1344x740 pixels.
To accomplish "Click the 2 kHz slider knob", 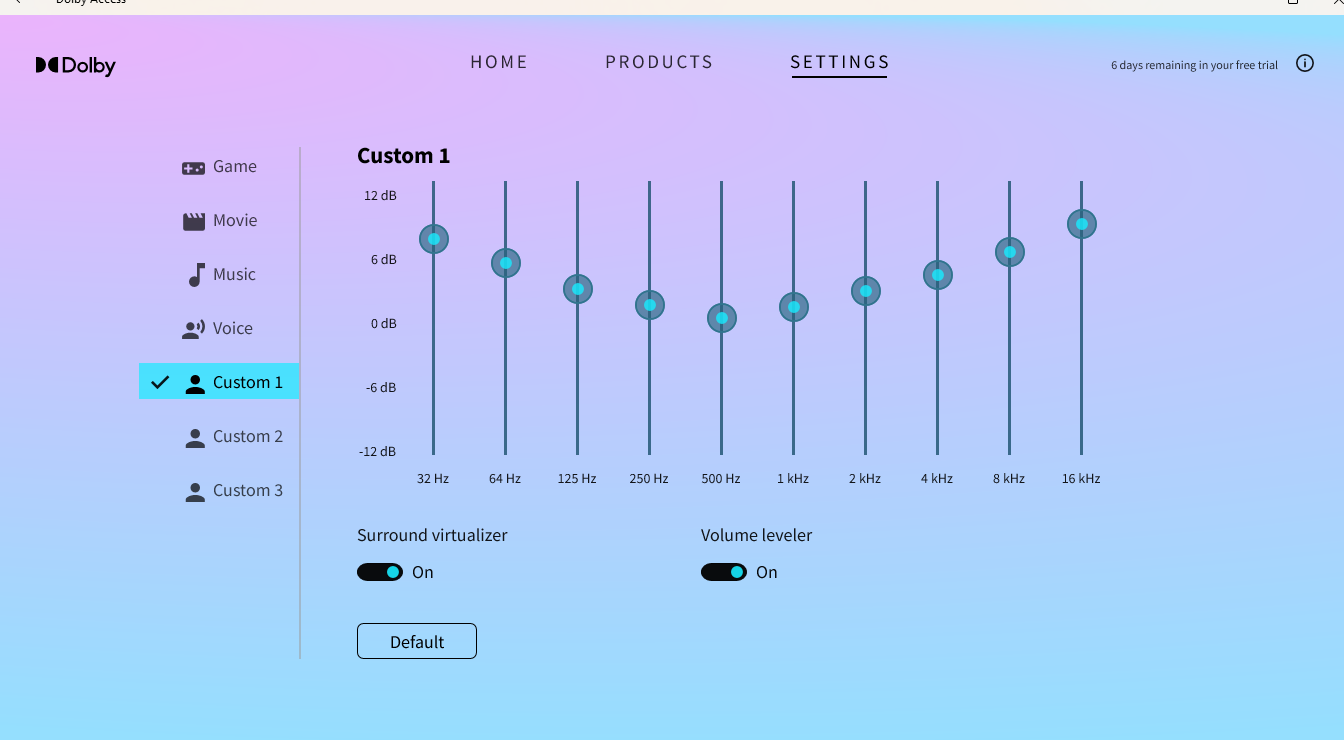I will pyautogui.click(x=866, y=291).
